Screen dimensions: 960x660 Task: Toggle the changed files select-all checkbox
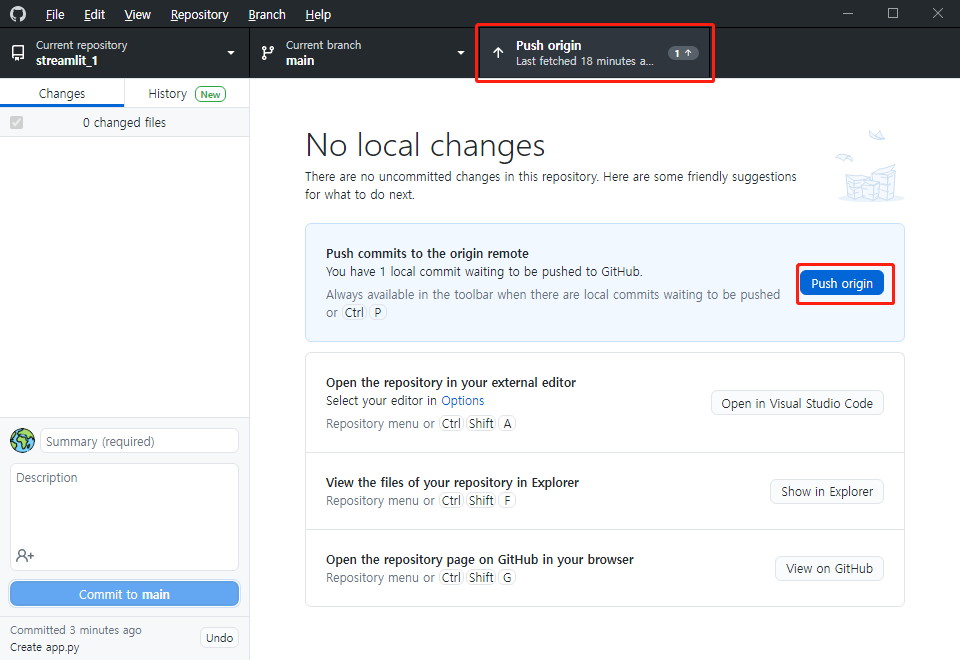click(17, 122)
